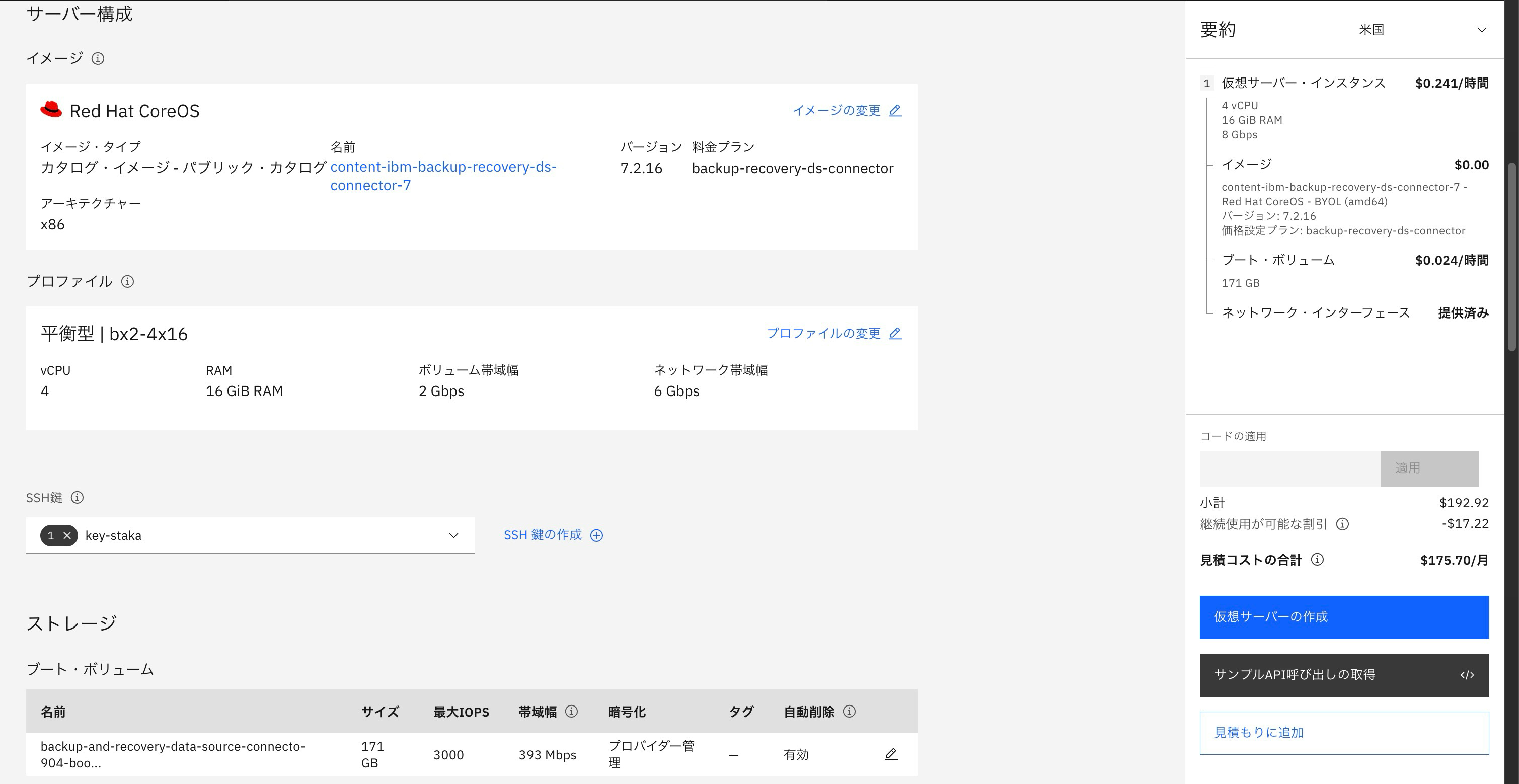Remove selected SSH key count tag

click(67, 536)
